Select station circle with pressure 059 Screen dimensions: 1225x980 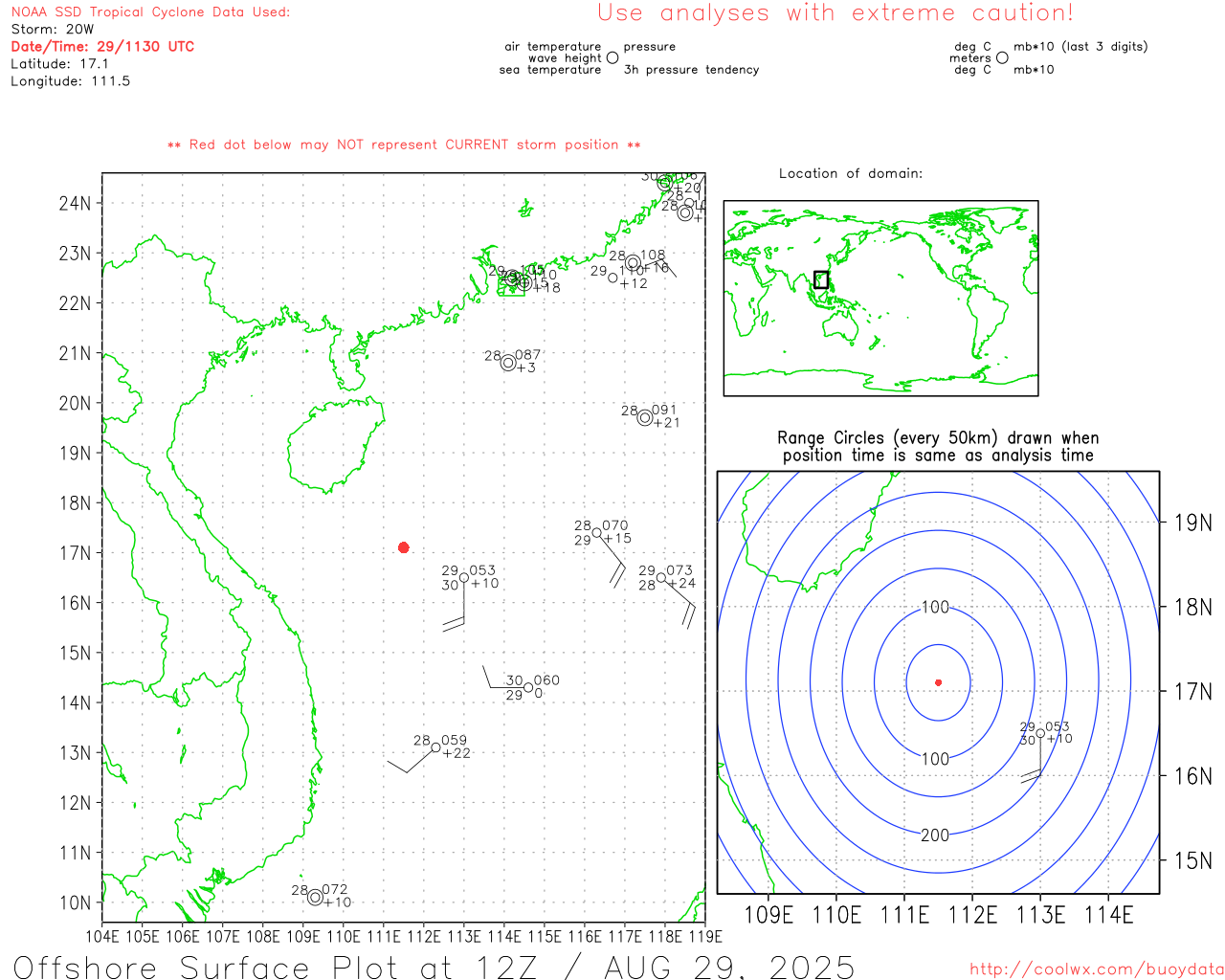click(436, 747)
